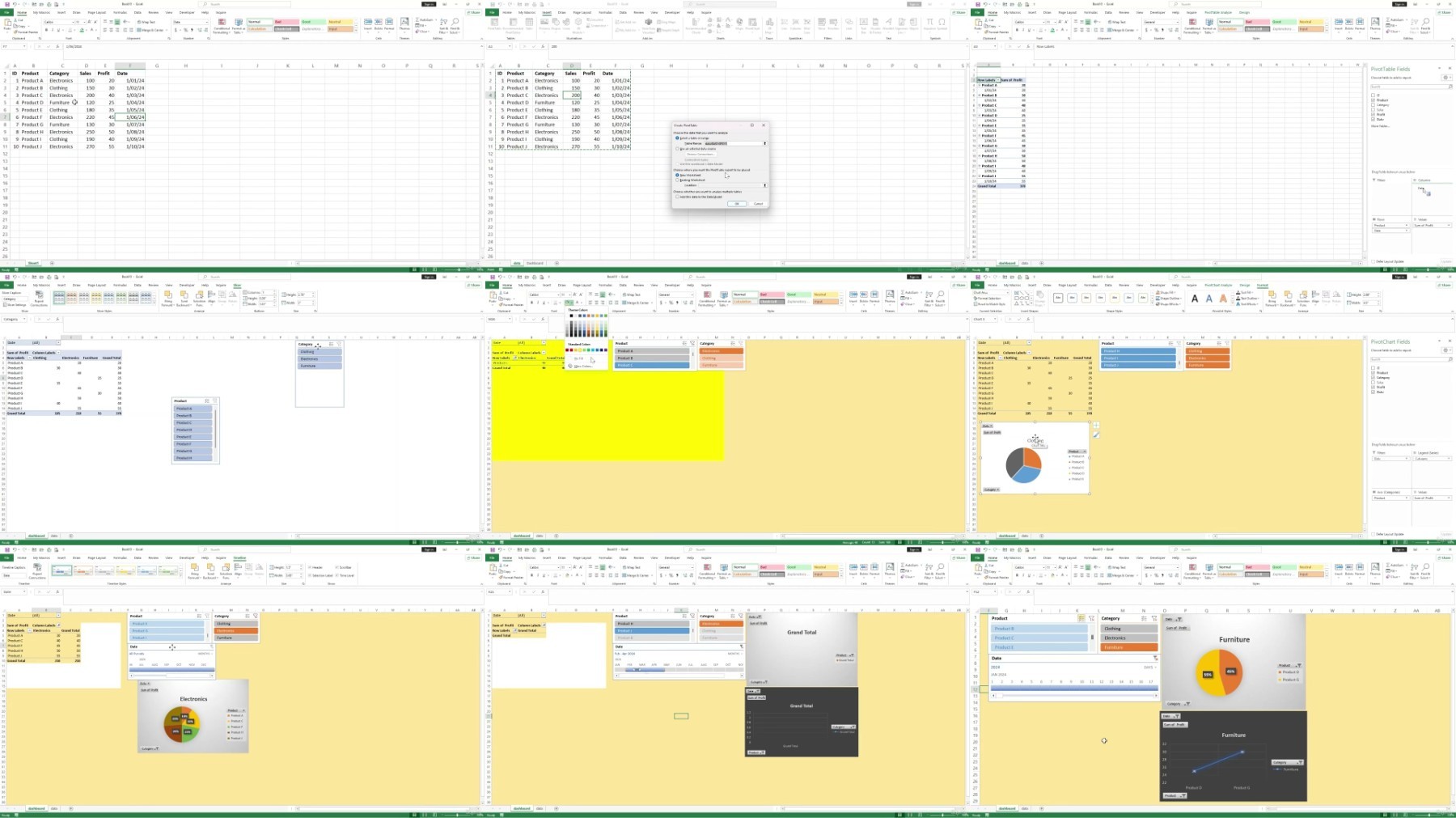Check the Sales field in PivotChart Fields pane
This screenshot has height=818, width=1456.
[x=1373, y=382]
